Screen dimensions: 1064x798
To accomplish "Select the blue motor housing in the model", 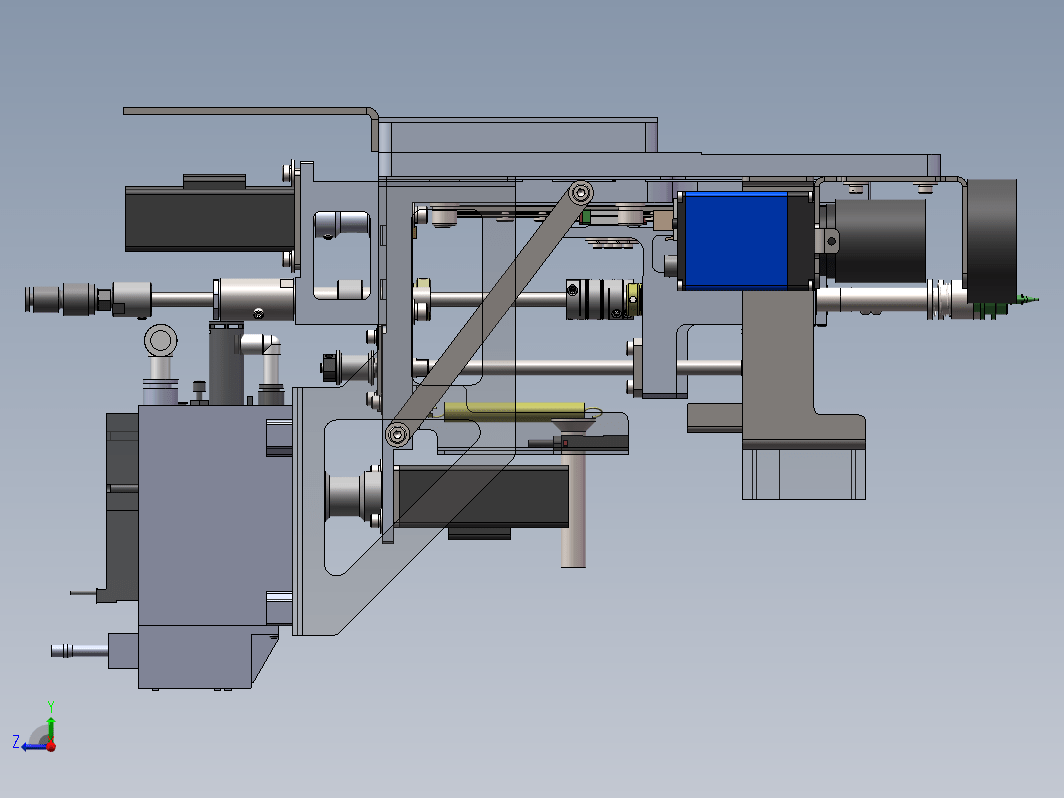I will (x=736, y=240).
